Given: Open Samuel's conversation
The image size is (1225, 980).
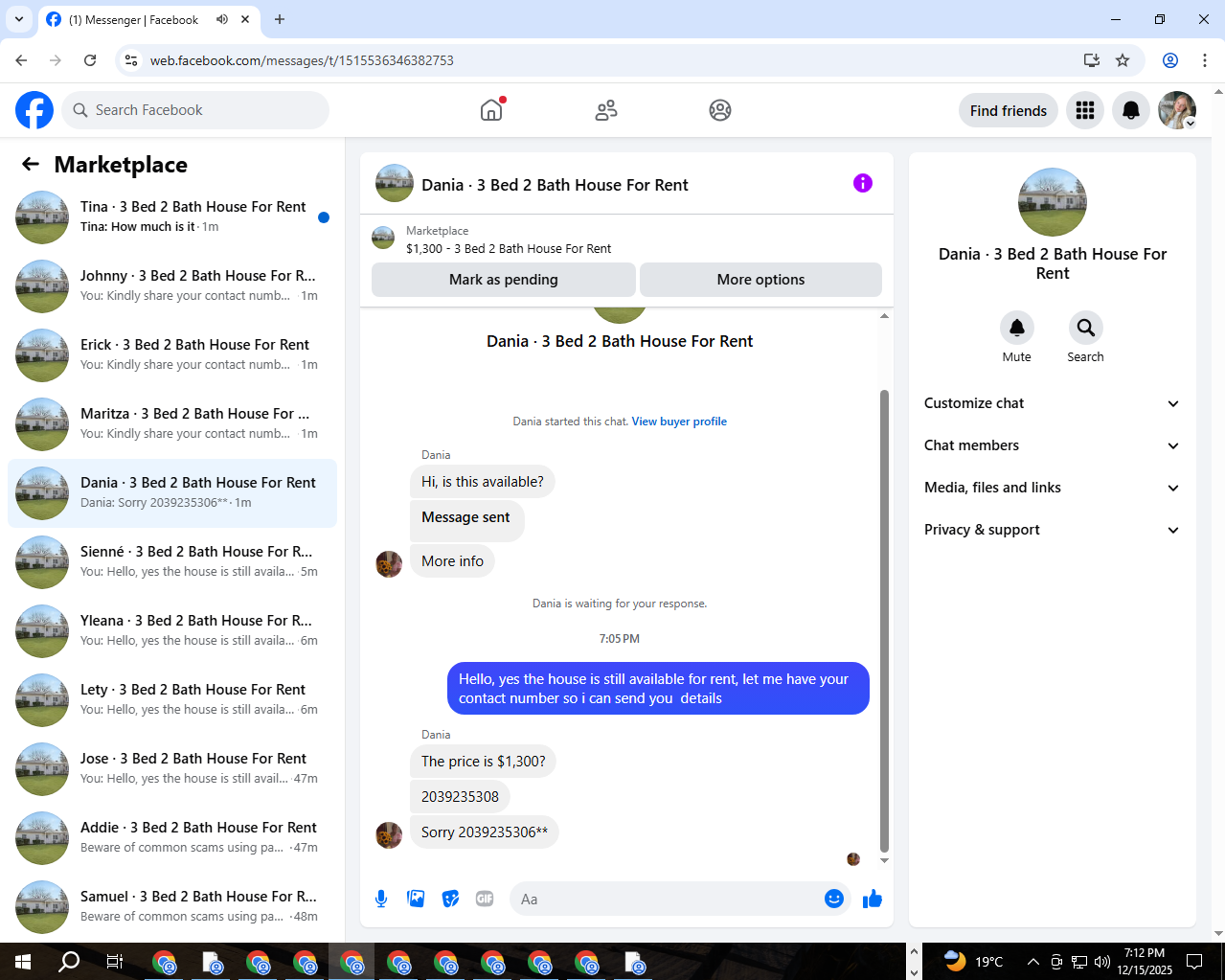Looking at the screenshot, I should (x=172, y=907).
